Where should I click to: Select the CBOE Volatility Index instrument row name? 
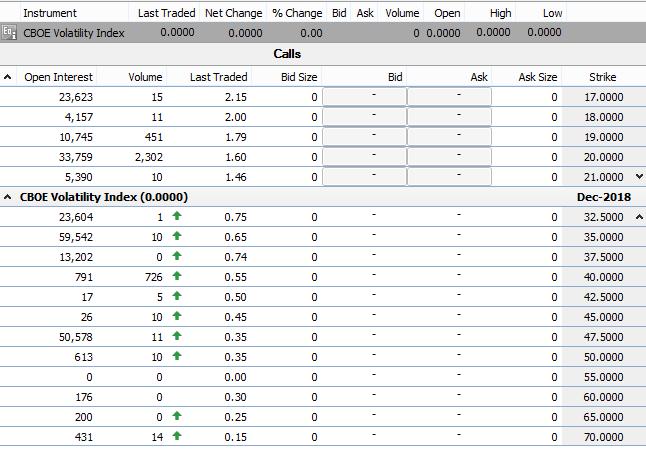coord(74,33)
